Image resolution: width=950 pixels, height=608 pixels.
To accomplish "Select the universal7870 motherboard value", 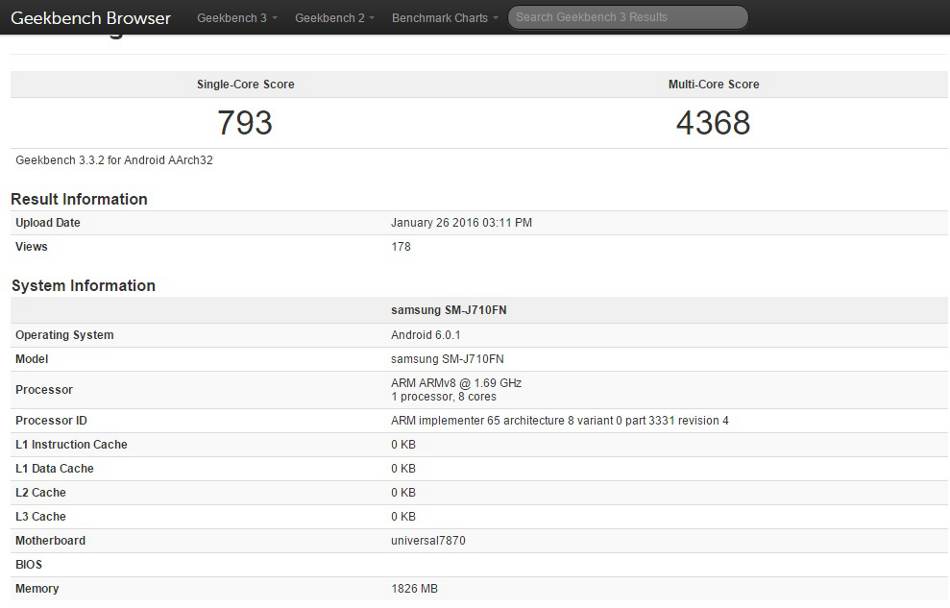I will pos(428,541).
